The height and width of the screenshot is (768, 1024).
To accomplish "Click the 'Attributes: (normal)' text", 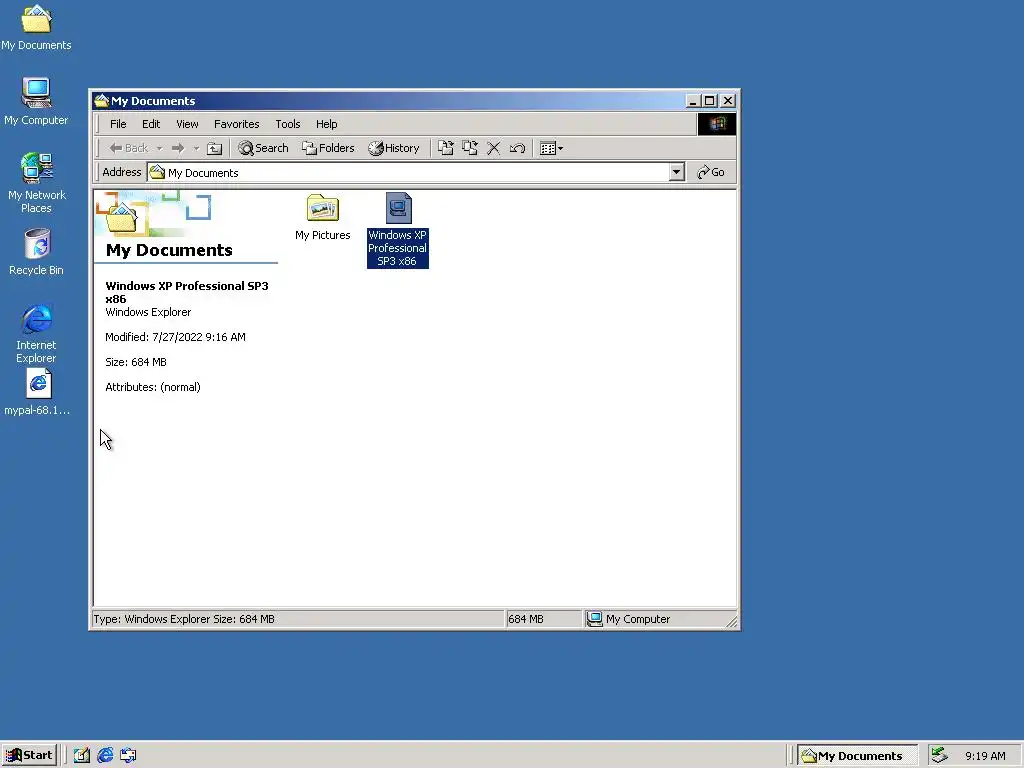I will 153,387.
